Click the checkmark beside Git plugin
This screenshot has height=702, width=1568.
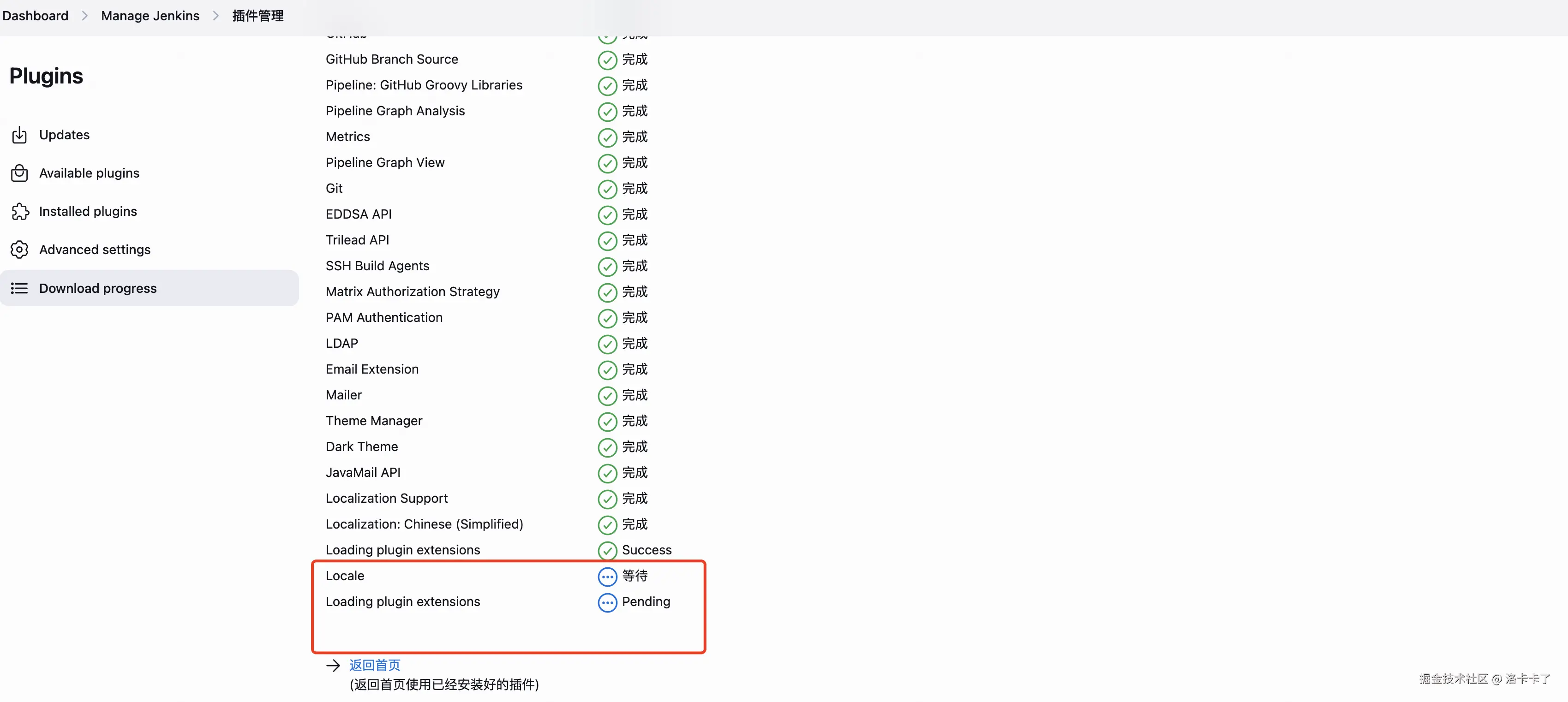pyautogui.click(x=607, y=189)
